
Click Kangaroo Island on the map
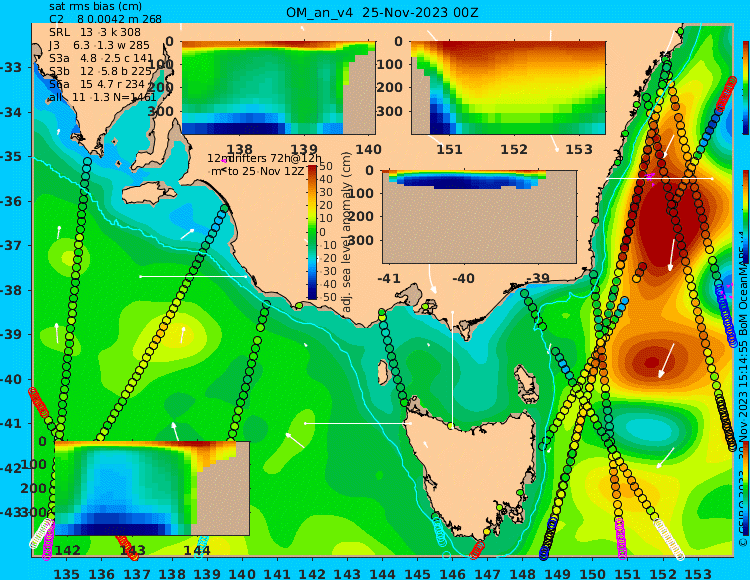pyautogui.click(x=149, y=195)
